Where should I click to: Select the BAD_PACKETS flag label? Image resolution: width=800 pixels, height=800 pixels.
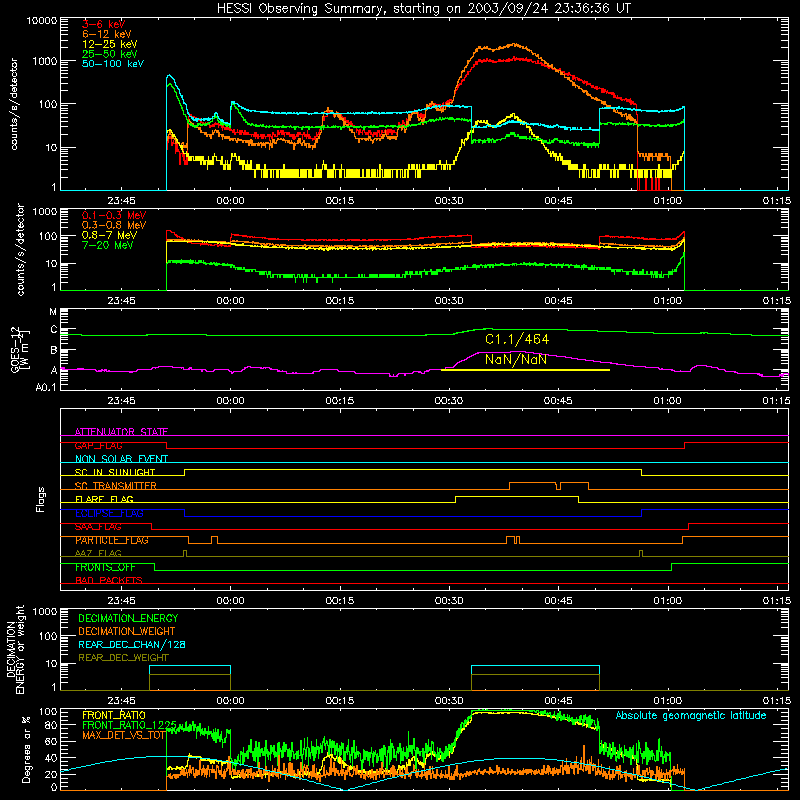point(109,580)
